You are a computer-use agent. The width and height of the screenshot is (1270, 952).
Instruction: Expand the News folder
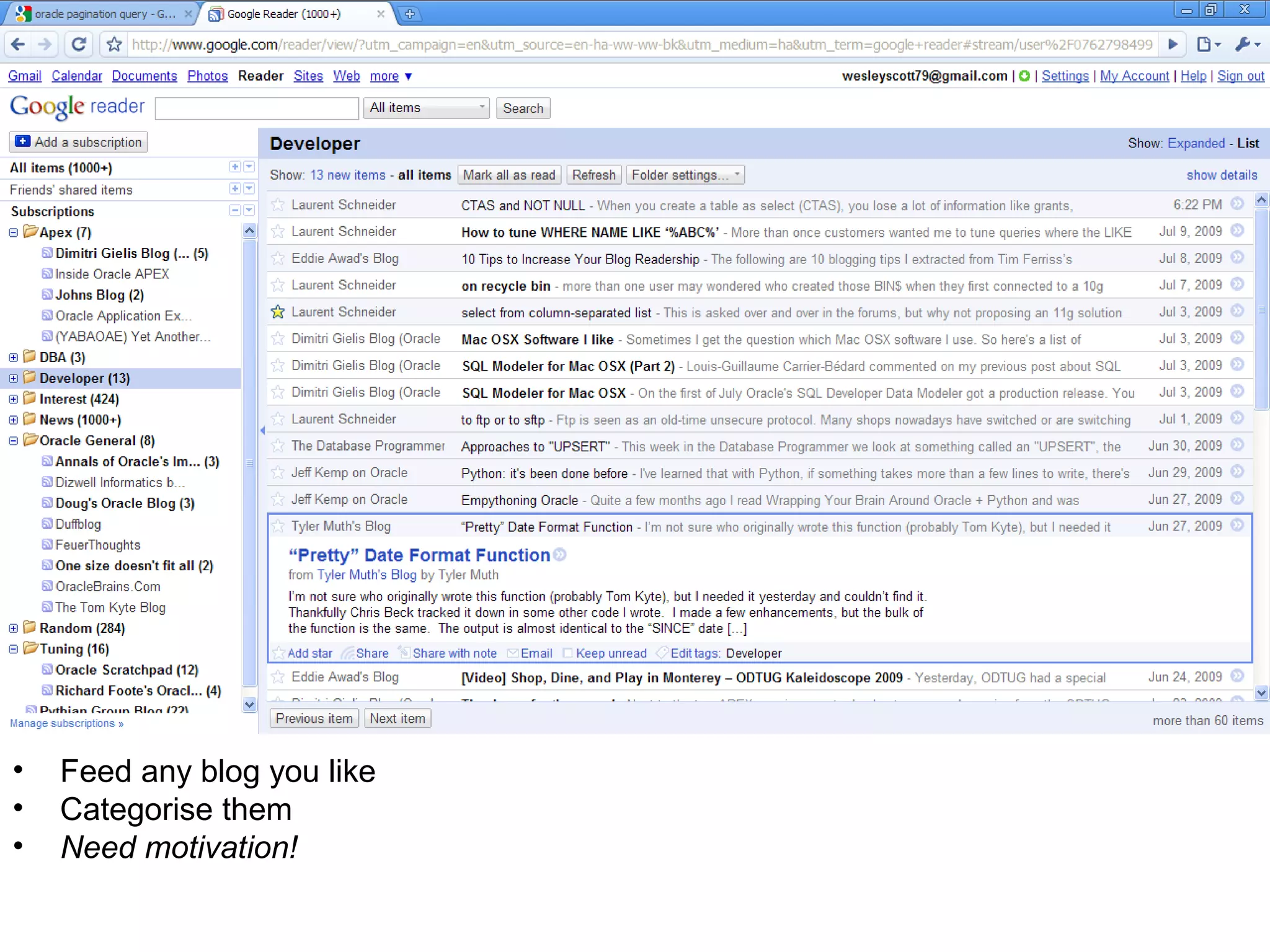click(13, 420)
